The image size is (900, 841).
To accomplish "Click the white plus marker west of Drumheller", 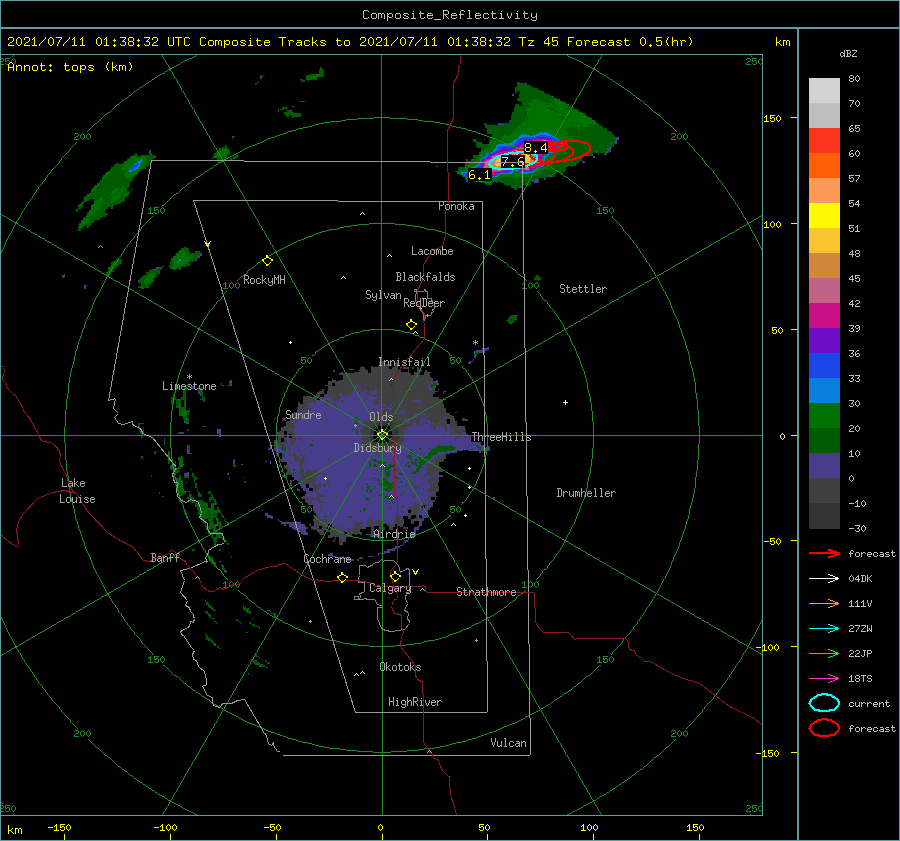I will (565, 402).
